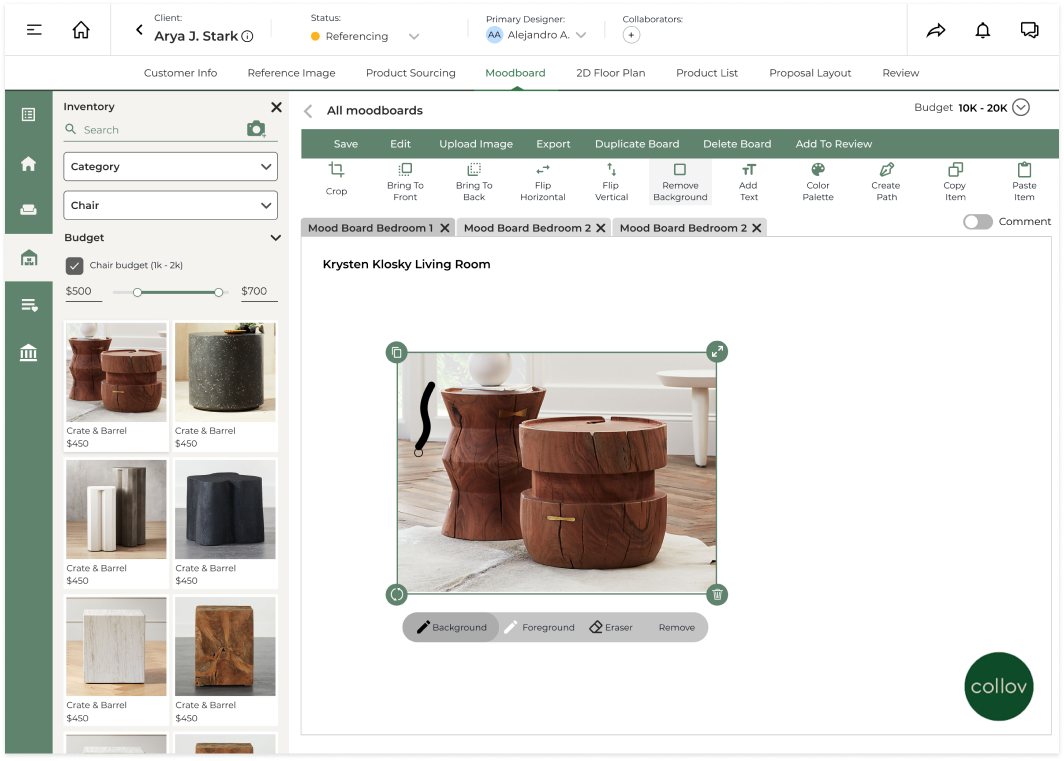The height and width of the screenshot is (761, 1064).
Task: Open the Category dropdown
Action: click(x=170, y=166)
